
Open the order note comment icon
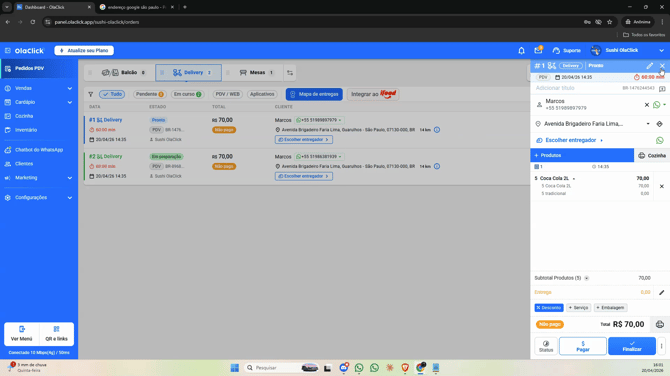tap(662, 88)
